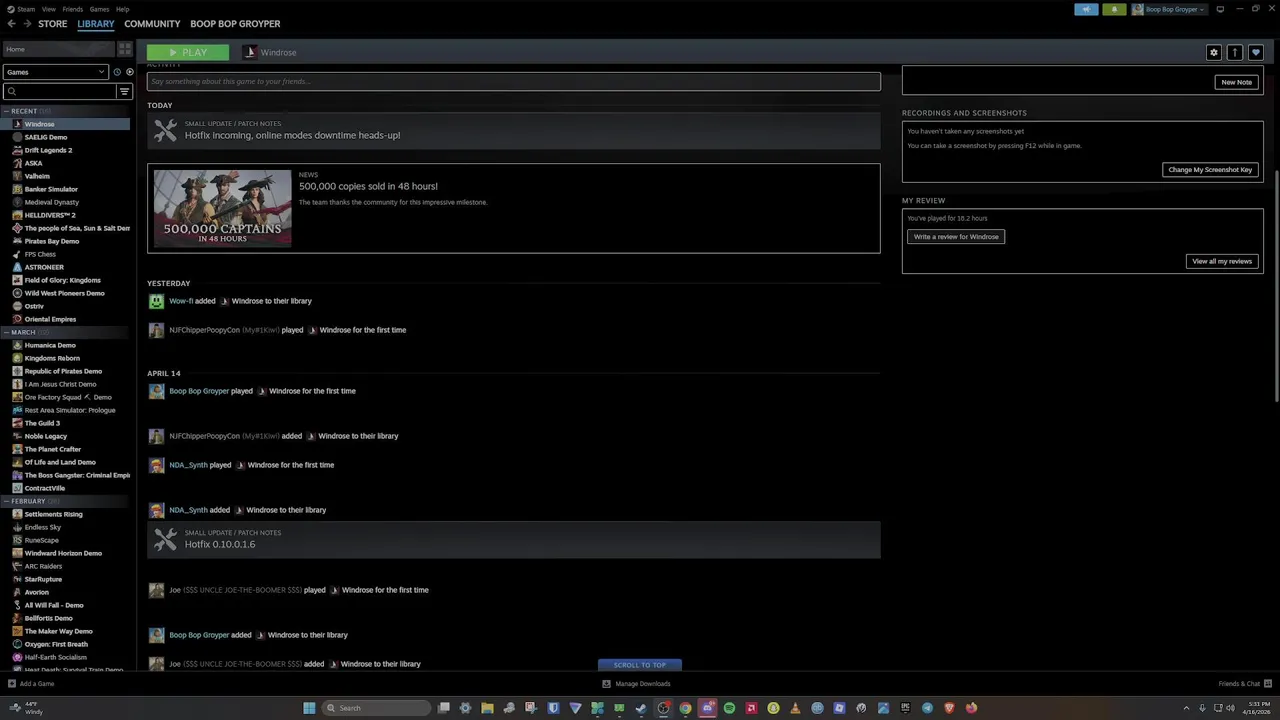Click the New Note button

coord(1236,82)
